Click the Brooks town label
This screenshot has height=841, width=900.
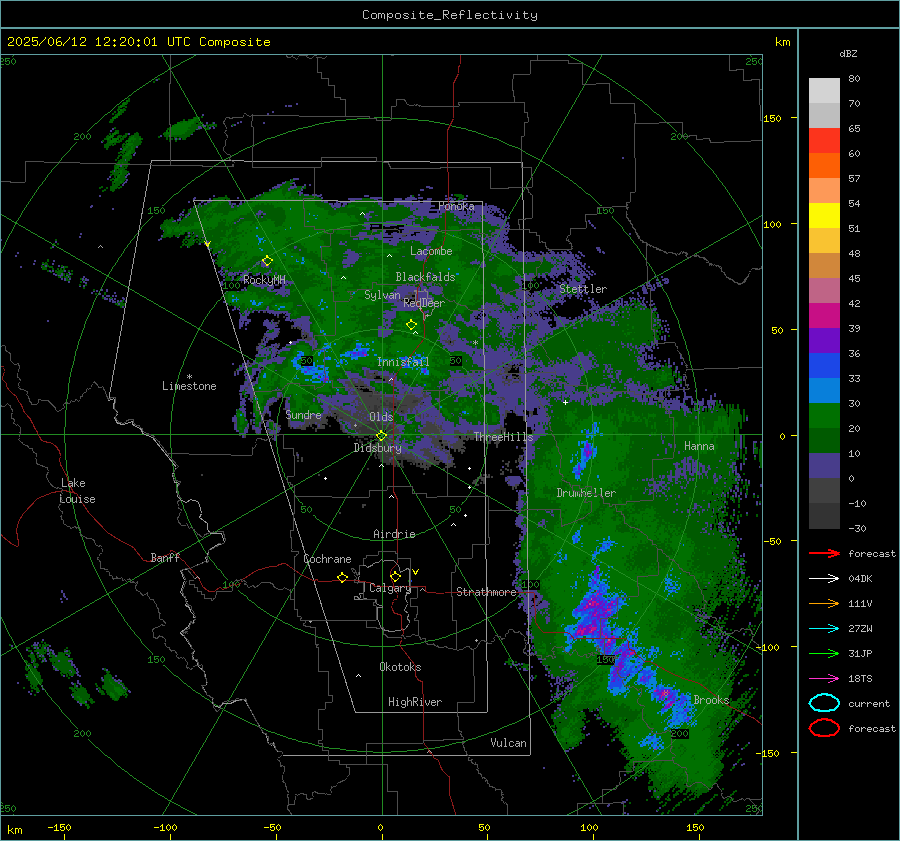point(712,700)
